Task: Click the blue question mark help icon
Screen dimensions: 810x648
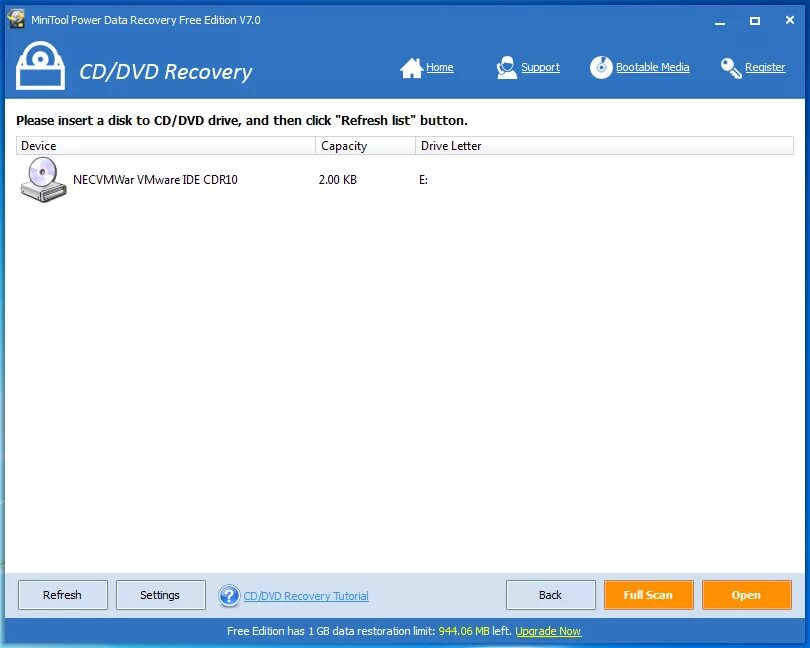Action: click(x=229, y=595)
